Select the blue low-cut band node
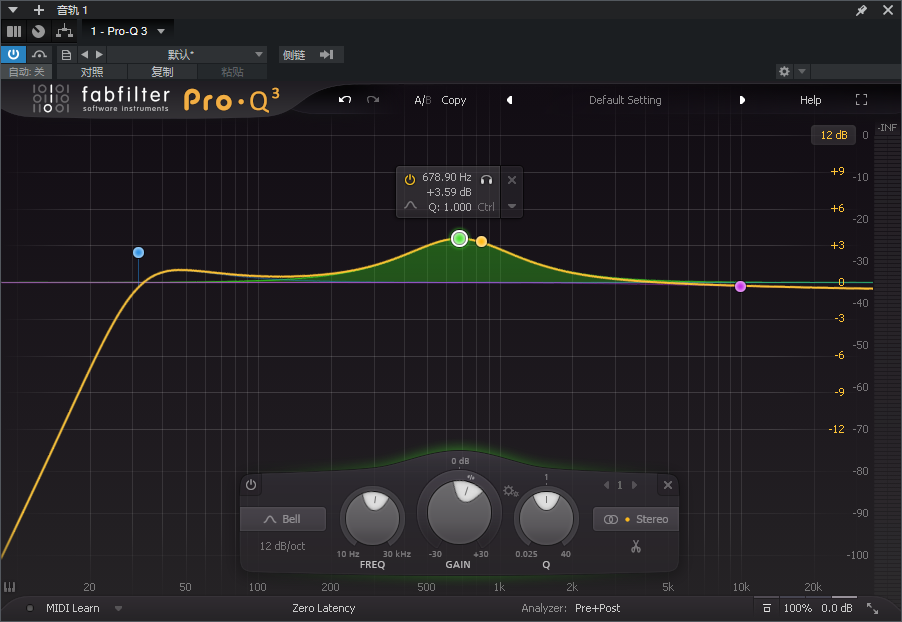The image size is (902, 622). point(138,252)
